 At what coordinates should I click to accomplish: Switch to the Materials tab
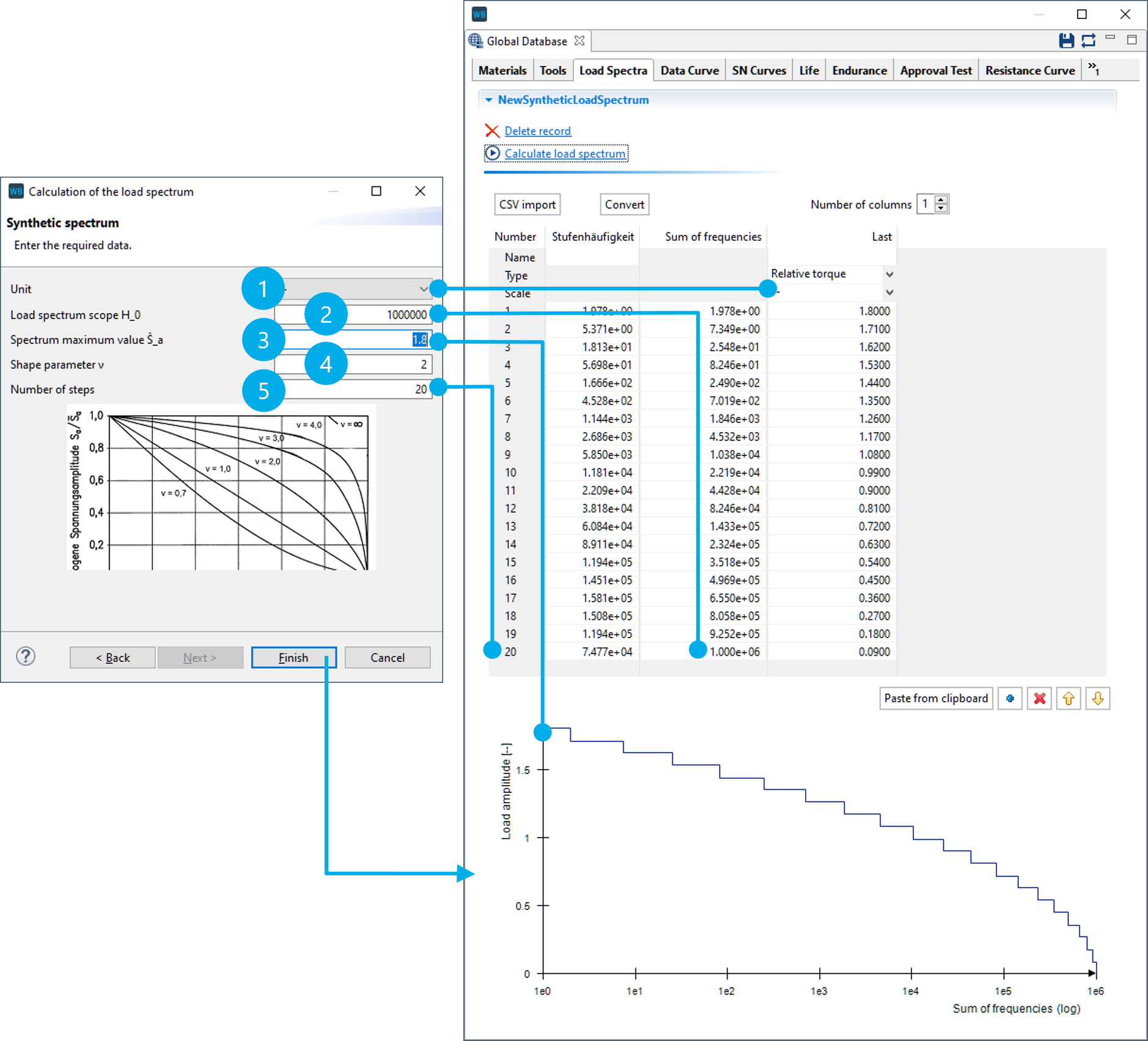pos(502,70)
